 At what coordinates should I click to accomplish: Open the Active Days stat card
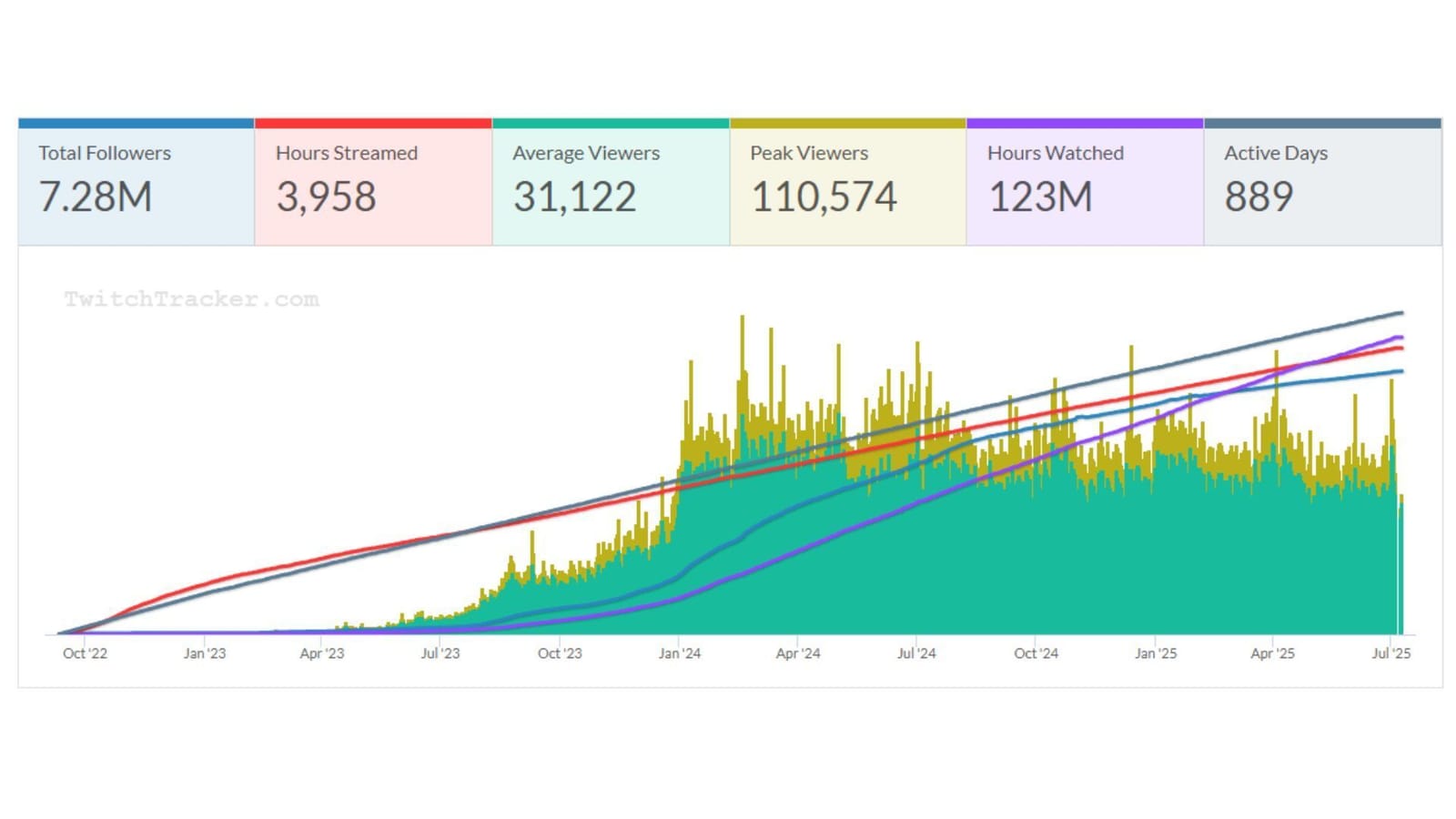click(x=1322, y=183)
